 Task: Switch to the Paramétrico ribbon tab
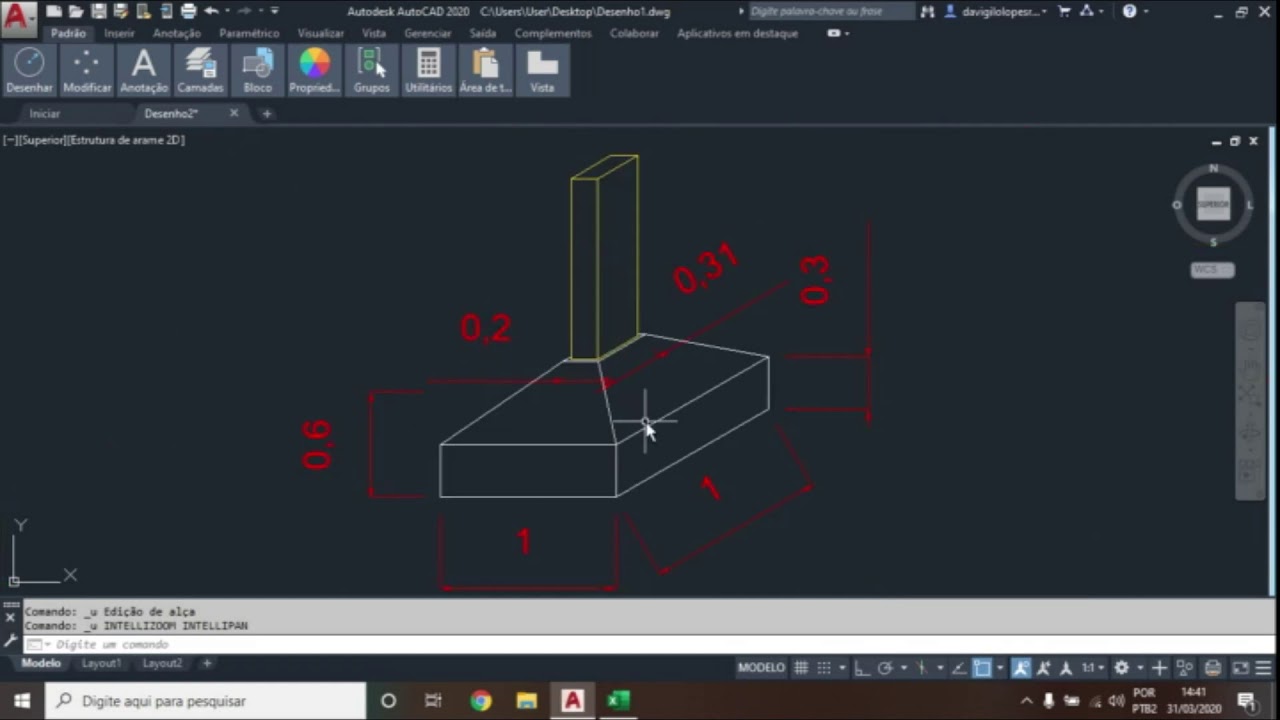point(249,33)
